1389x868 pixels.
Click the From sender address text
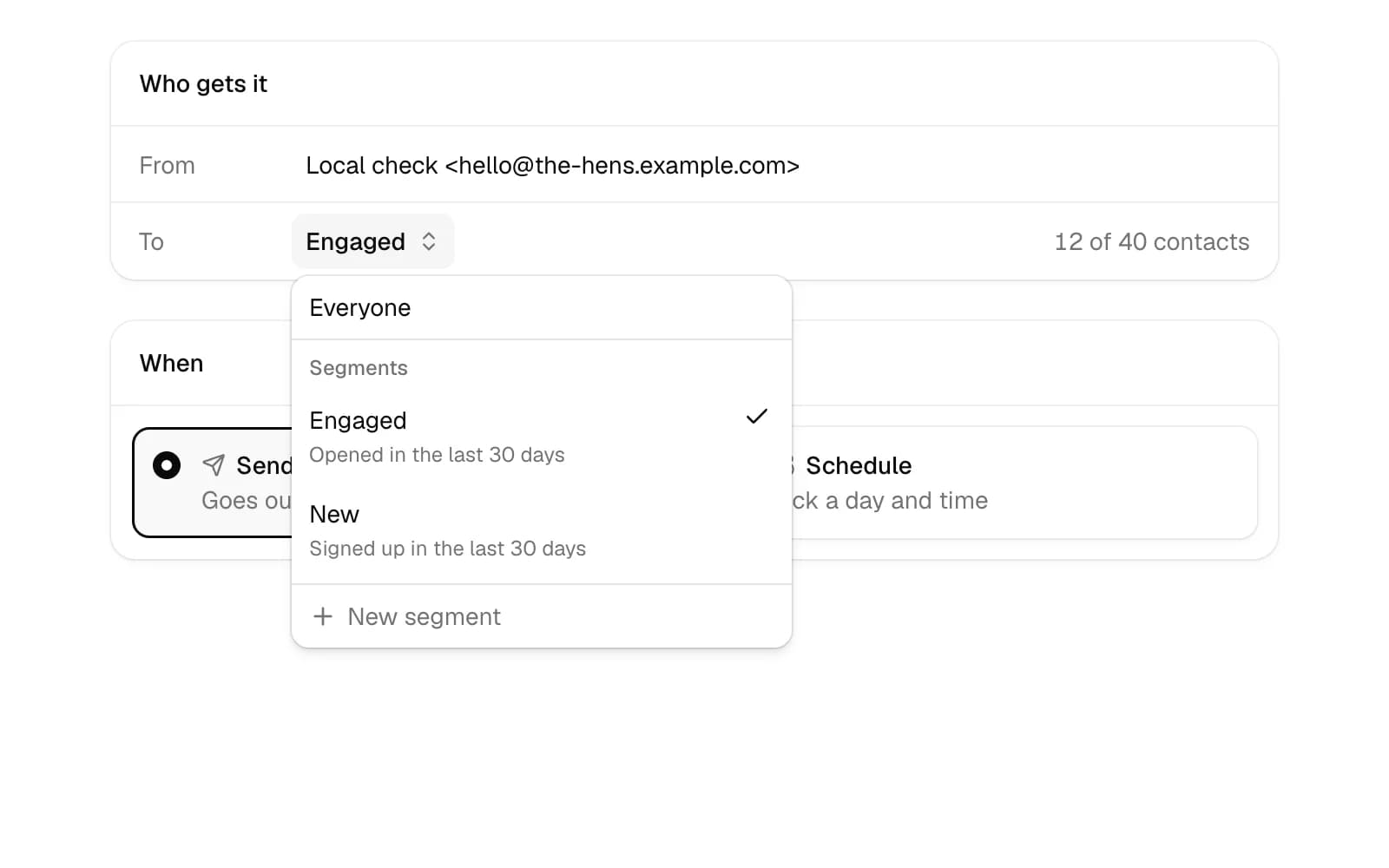point(552,165)
